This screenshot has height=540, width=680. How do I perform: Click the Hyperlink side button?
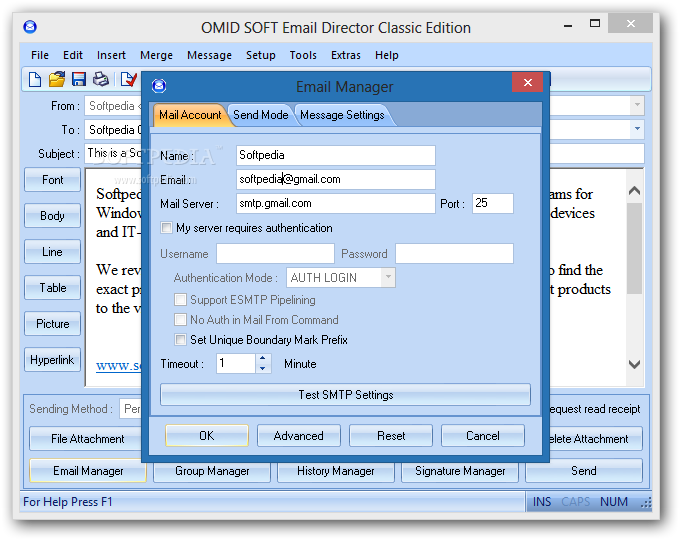(x=52, y=360)
